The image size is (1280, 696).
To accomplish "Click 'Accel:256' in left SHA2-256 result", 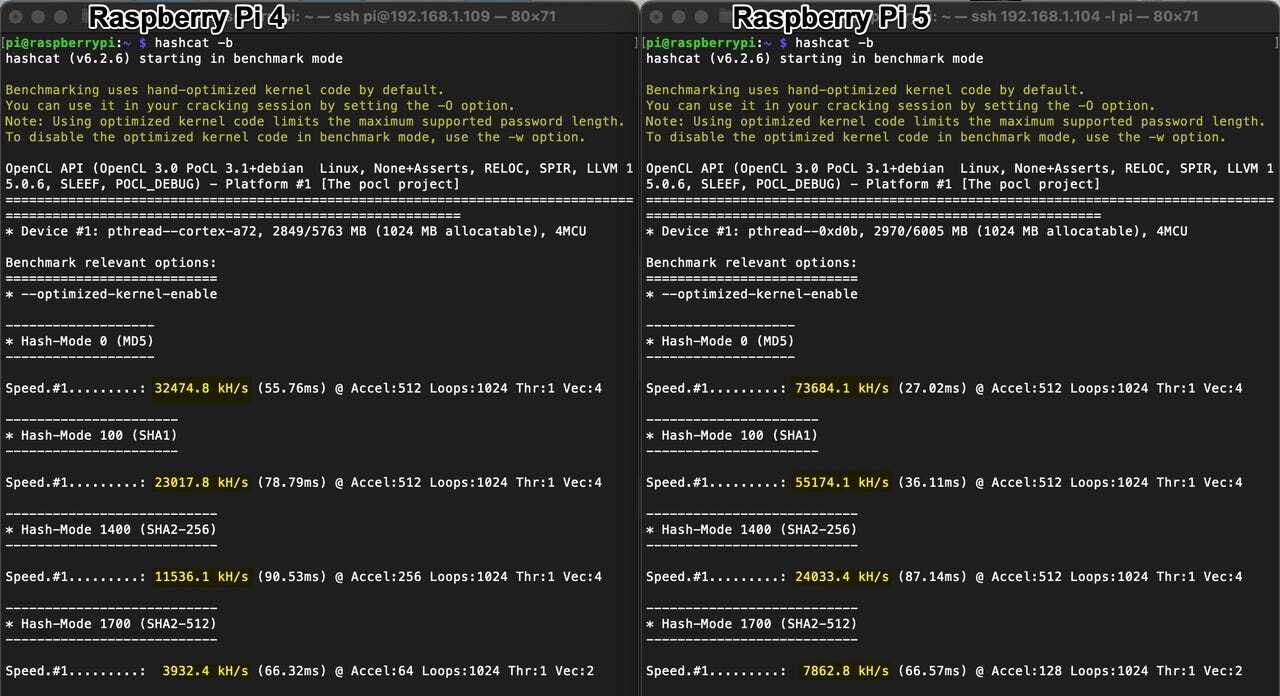I will coord(386,577).
